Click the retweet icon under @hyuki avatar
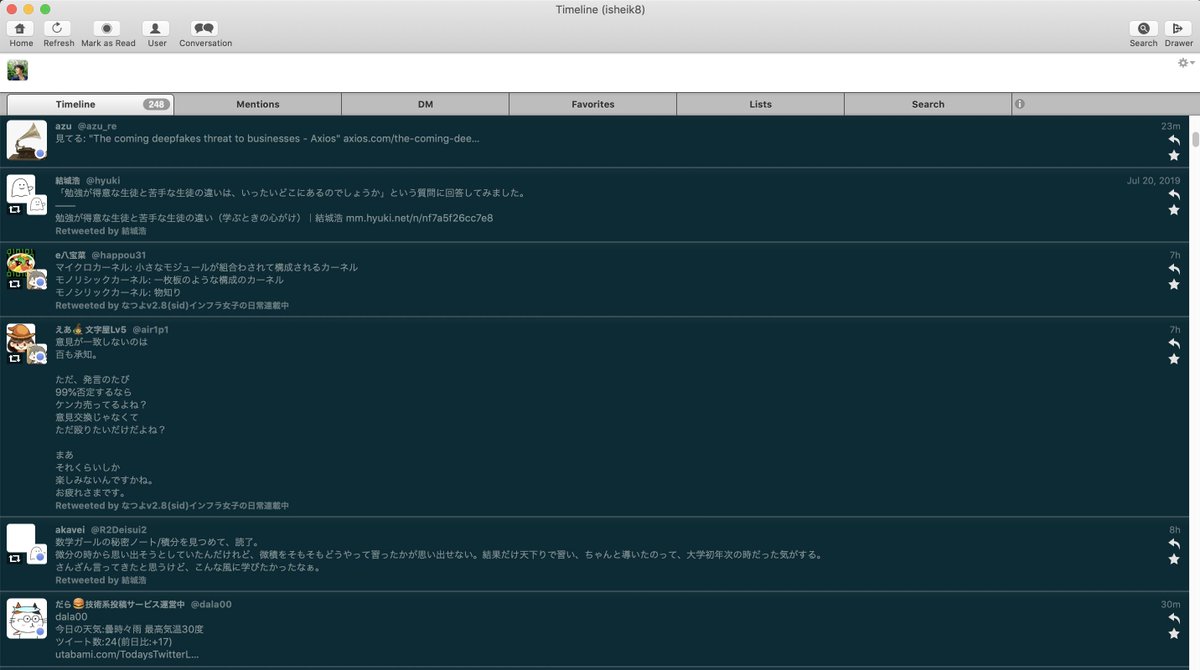This screenshot has width=1200, height=670. 14,210
